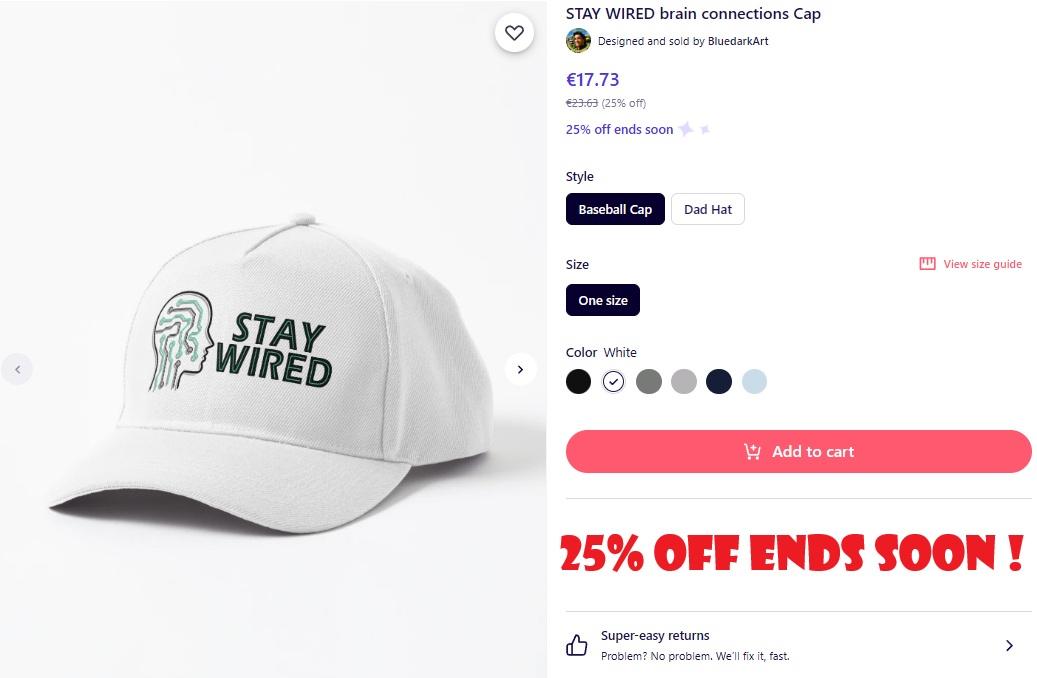Select the navy blue color swatch
Viewport: 1037px width, 678px height.
click(719, 381)
